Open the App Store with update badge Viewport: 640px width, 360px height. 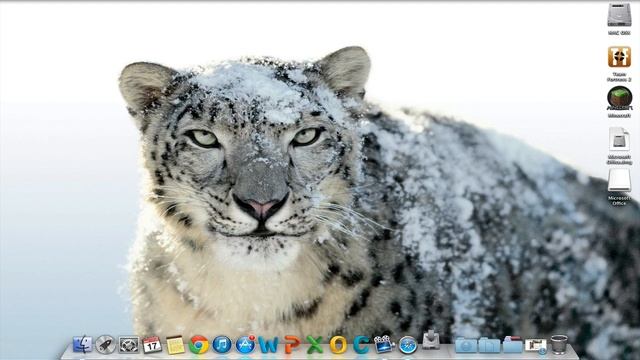[245, 345]
